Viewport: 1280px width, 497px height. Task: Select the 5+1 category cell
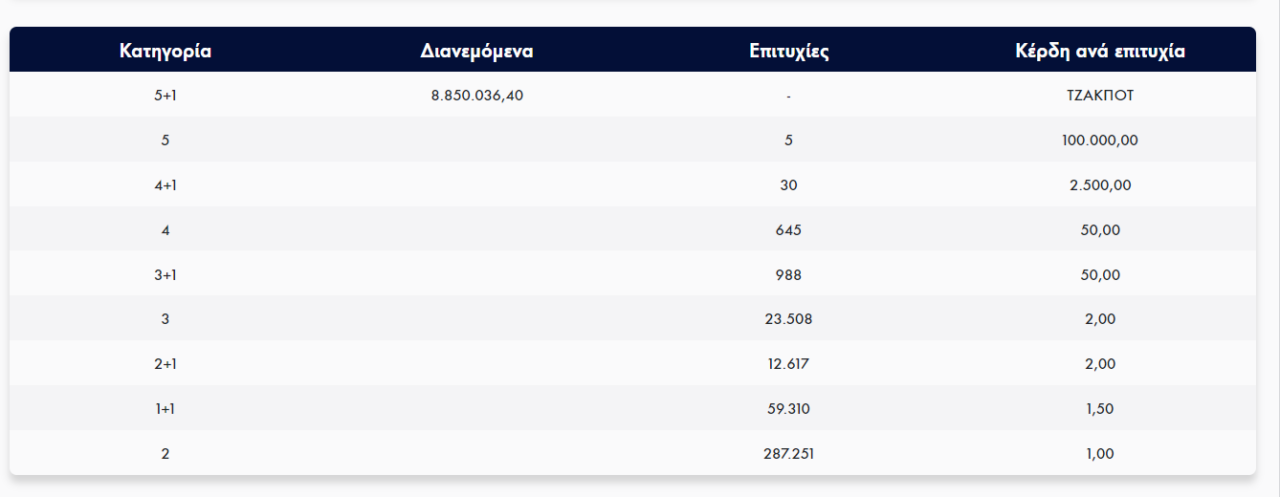point(165,96)
